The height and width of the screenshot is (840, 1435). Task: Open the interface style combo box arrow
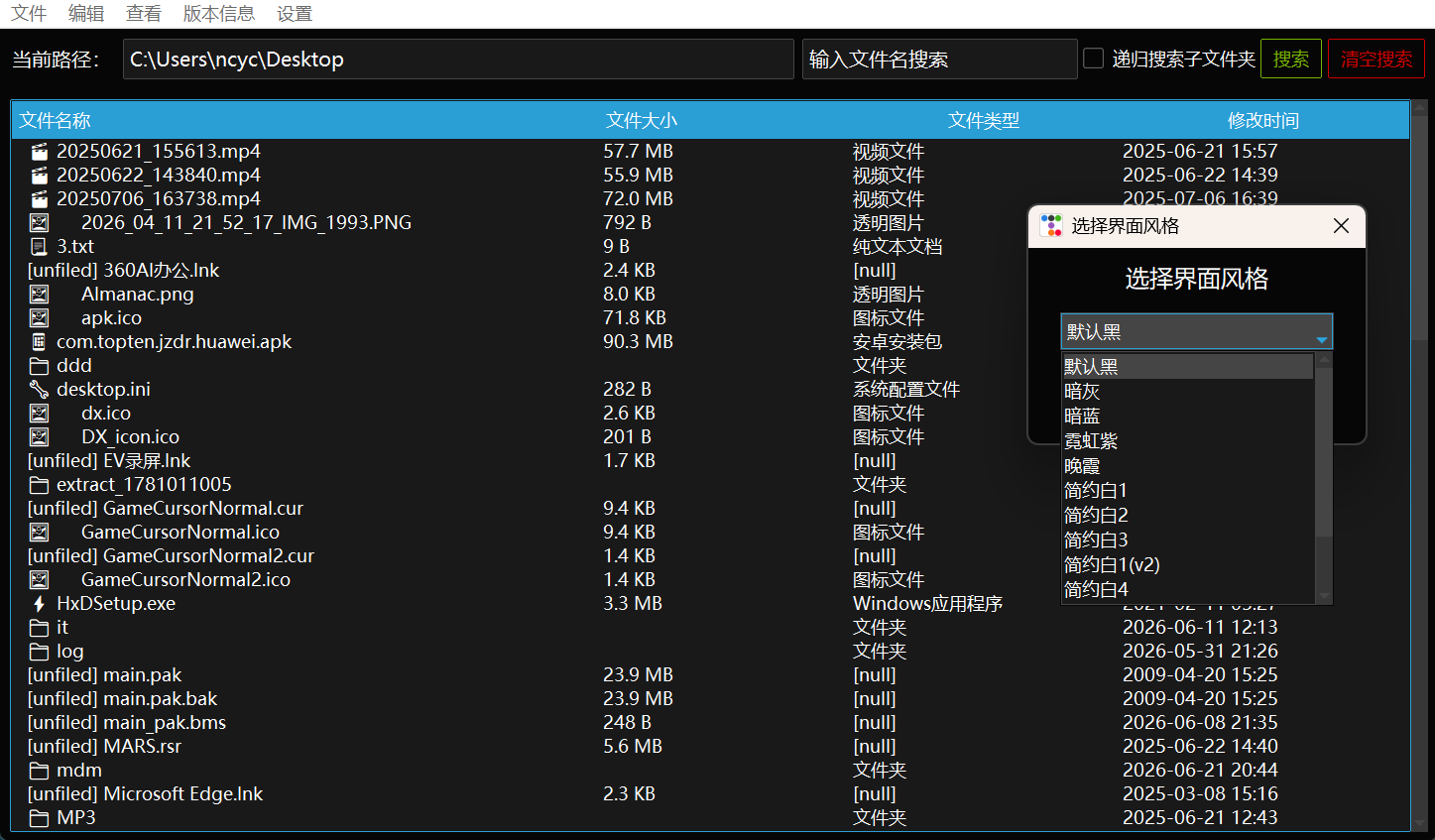coord(1321,339)
